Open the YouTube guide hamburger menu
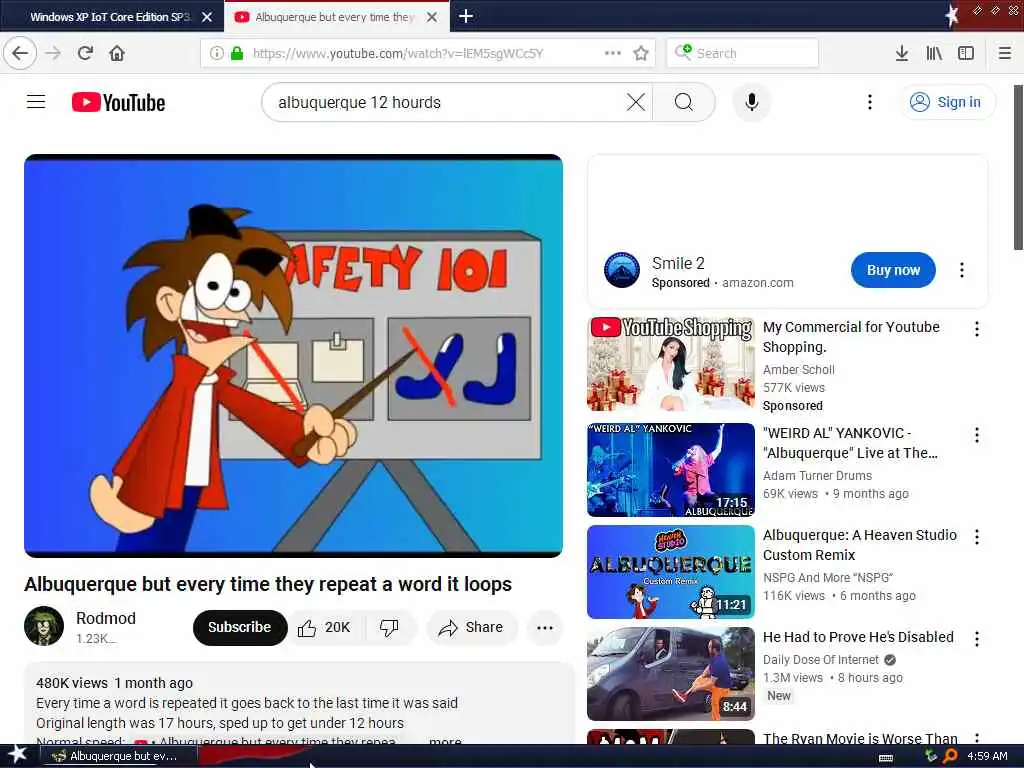The width and height of the screenshot is (1024, 768). coord(36,102)
